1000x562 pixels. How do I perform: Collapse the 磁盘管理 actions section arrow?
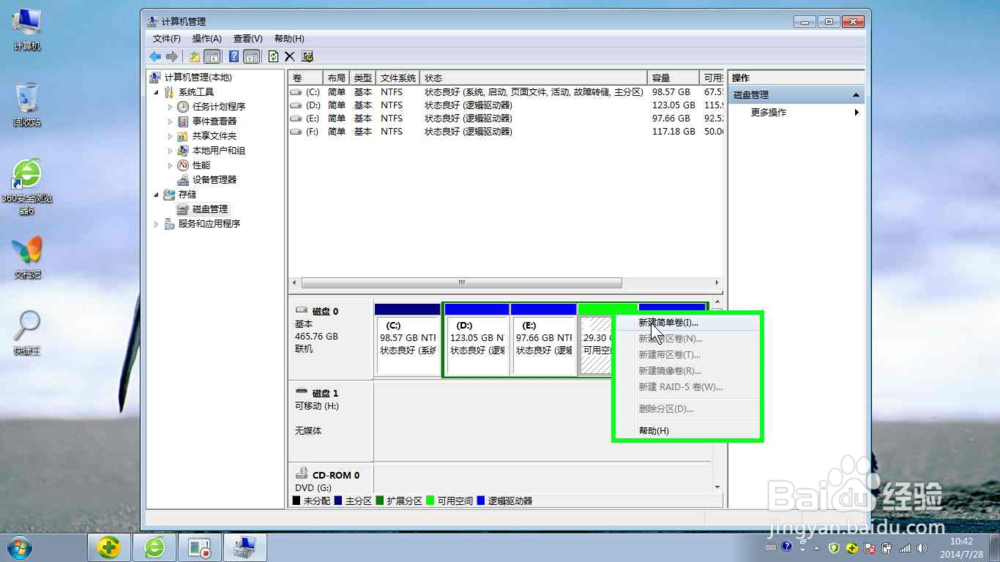(855, 95)
